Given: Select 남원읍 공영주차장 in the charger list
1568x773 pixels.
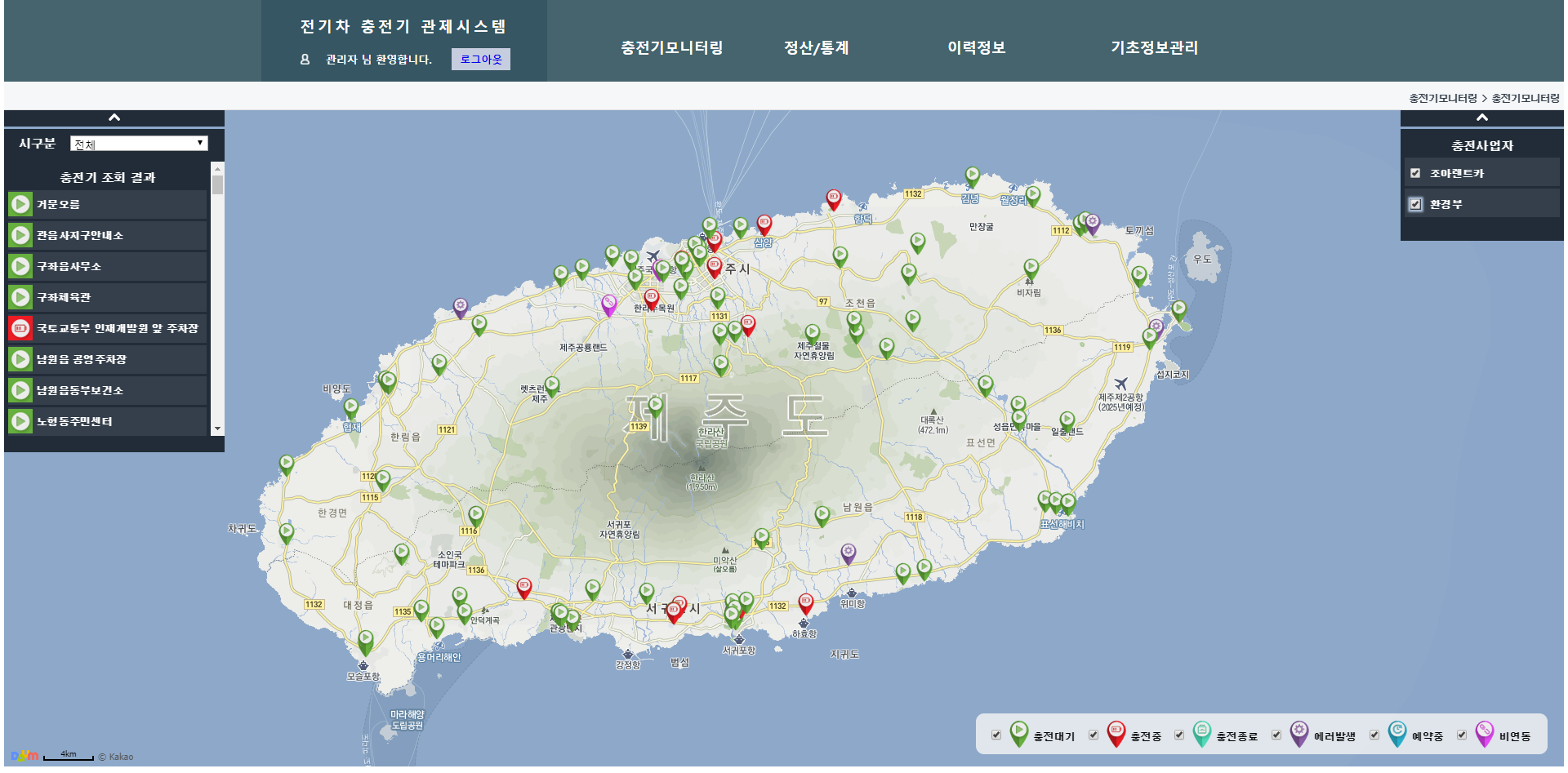Looking at the screenshot, I should pos(82,359).
